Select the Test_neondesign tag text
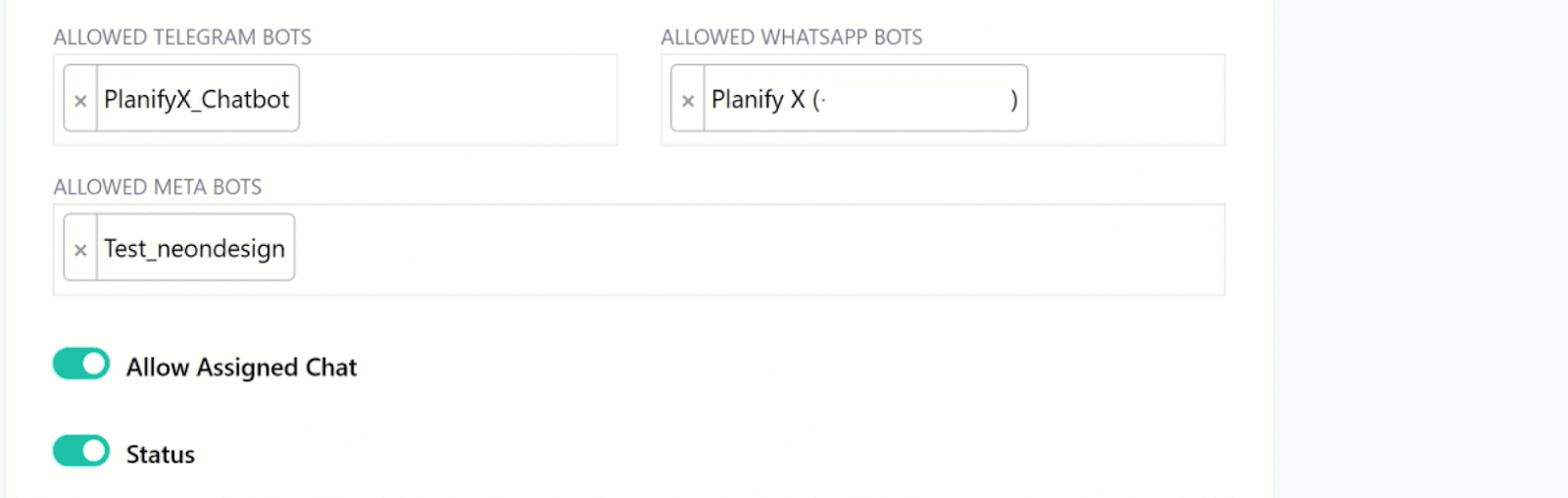This screenshot has height=498, width=1568. [195, 250]
